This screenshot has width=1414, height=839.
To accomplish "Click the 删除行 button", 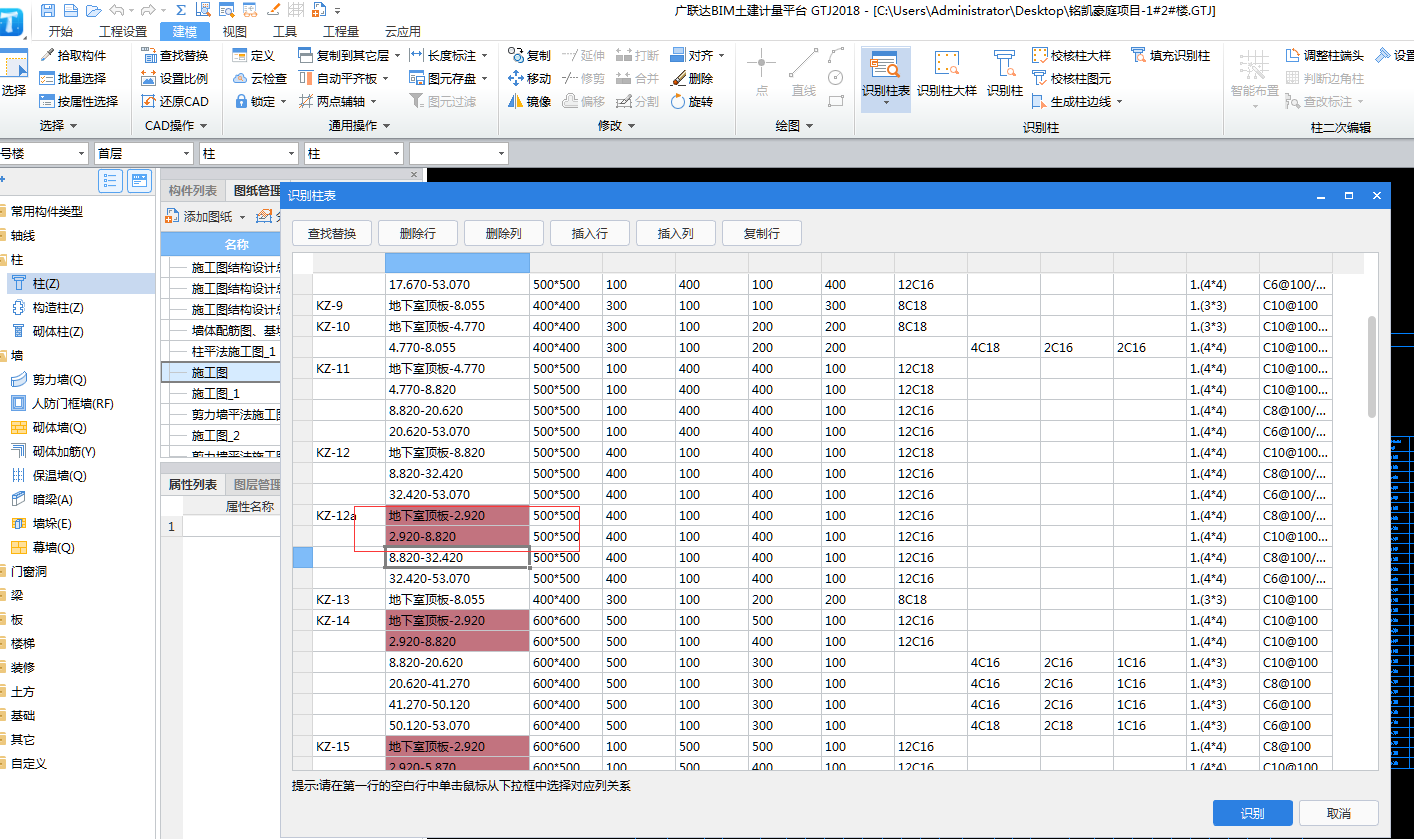I will pos(417,234).
